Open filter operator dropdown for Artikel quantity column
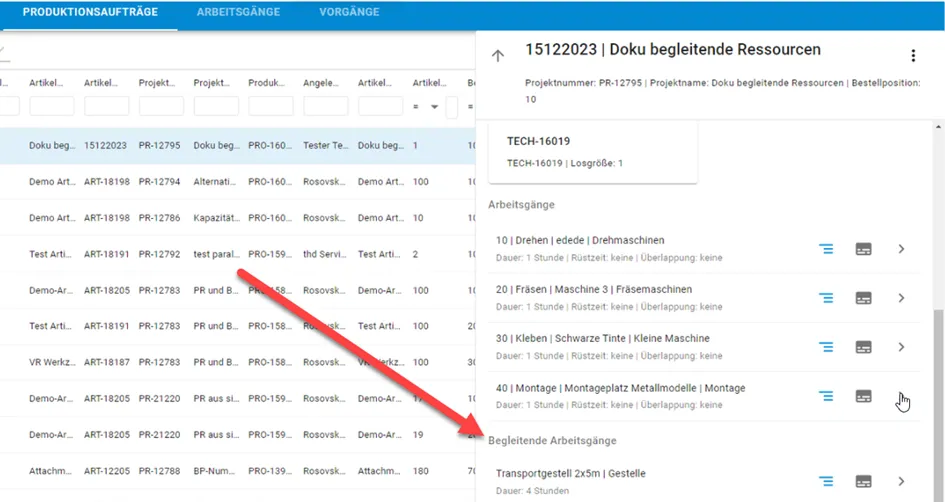 click(x=434, y=107)
